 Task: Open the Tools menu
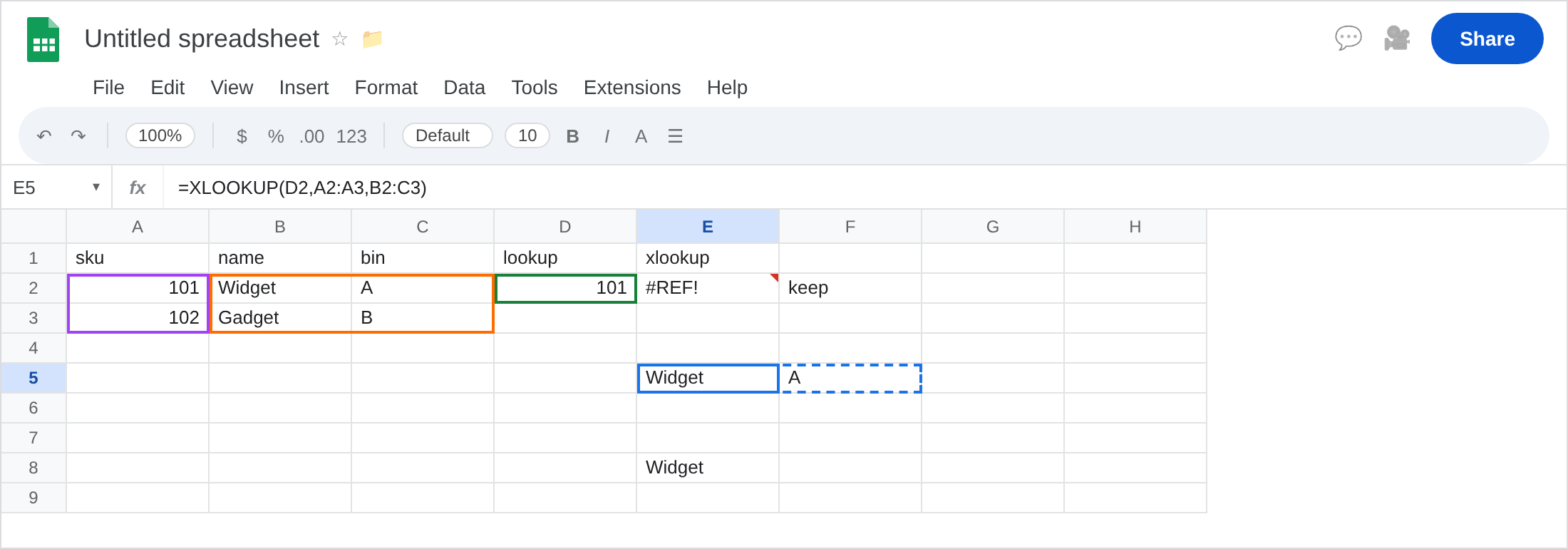(535, 87)
